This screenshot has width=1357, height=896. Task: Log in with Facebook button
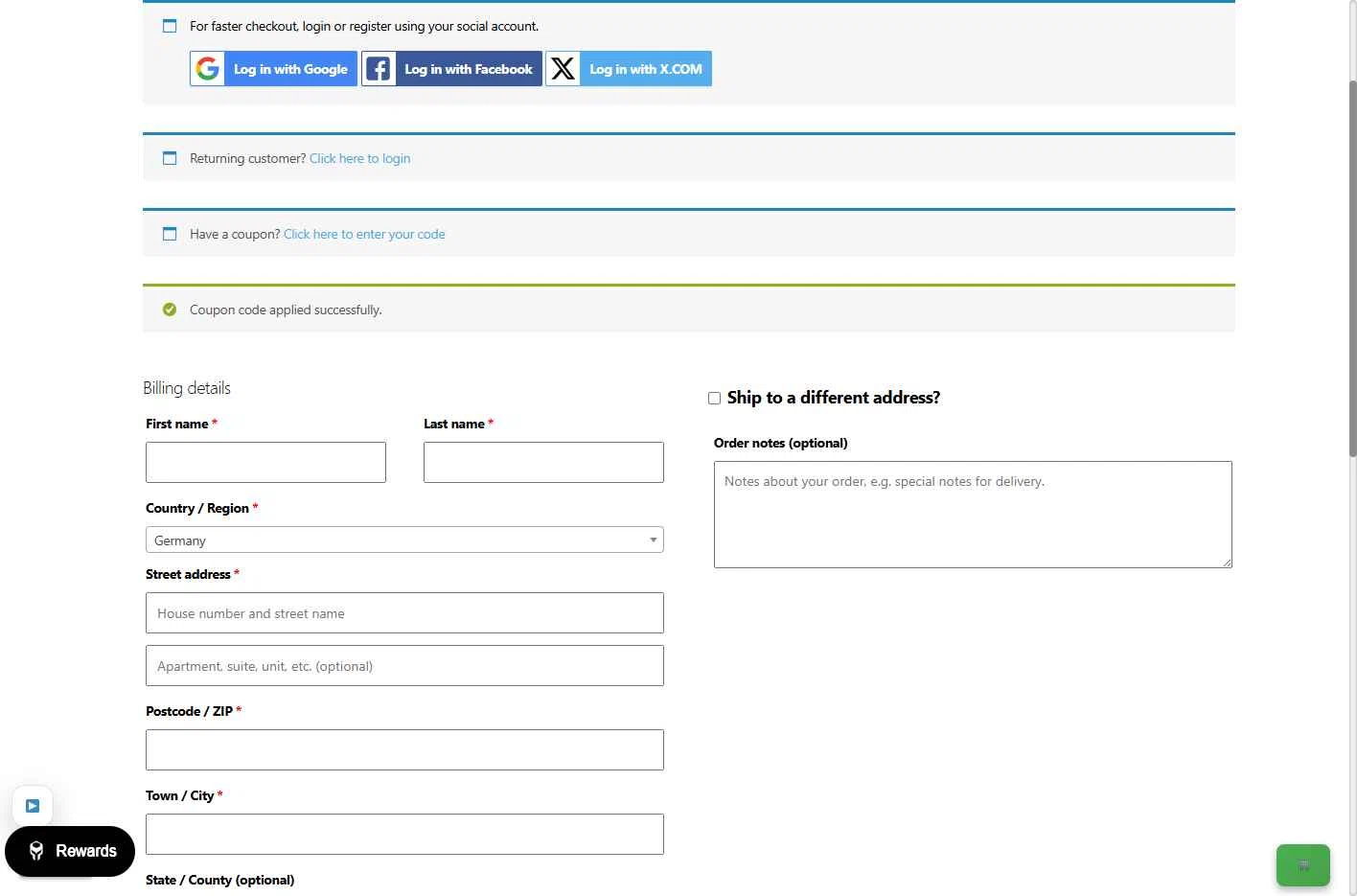[451, 69]
